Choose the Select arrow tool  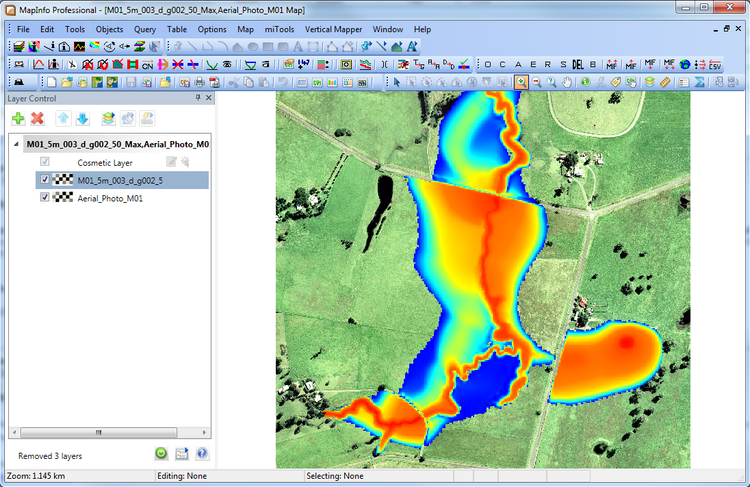click(396, 81)
